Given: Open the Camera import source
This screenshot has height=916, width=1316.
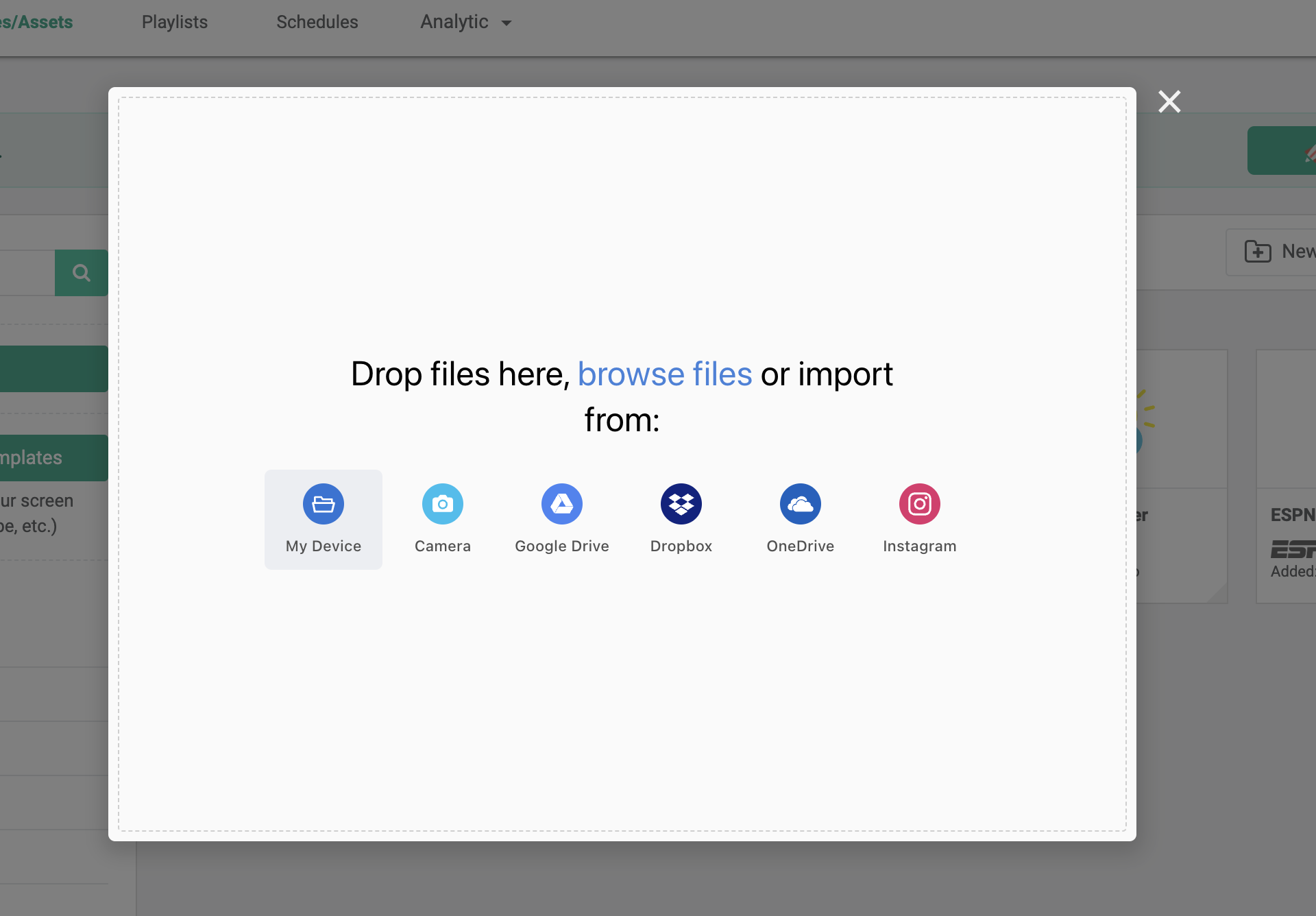Looking at the screenshot, I should point(443,505).
